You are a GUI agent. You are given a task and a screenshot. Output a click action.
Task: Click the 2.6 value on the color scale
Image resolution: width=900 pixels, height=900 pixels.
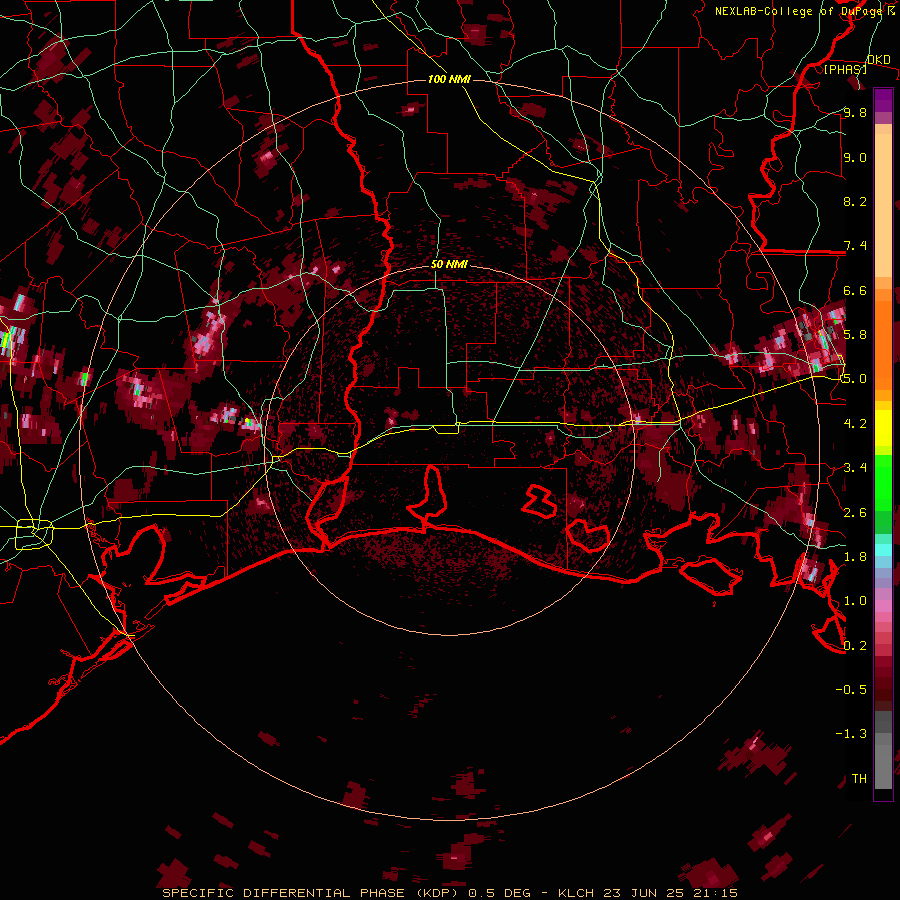[x=855, y=513]
